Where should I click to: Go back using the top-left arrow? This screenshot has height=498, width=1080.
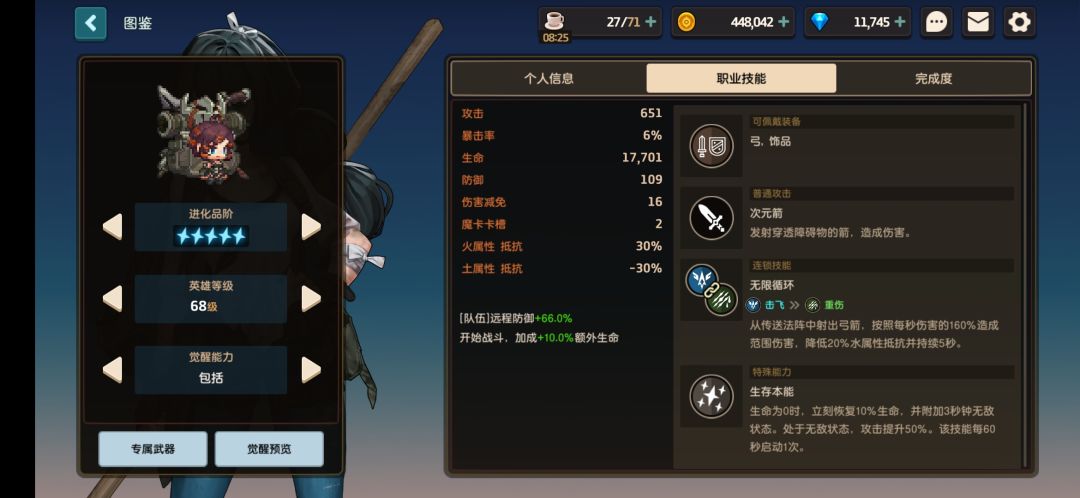click(x=91, y=23)
